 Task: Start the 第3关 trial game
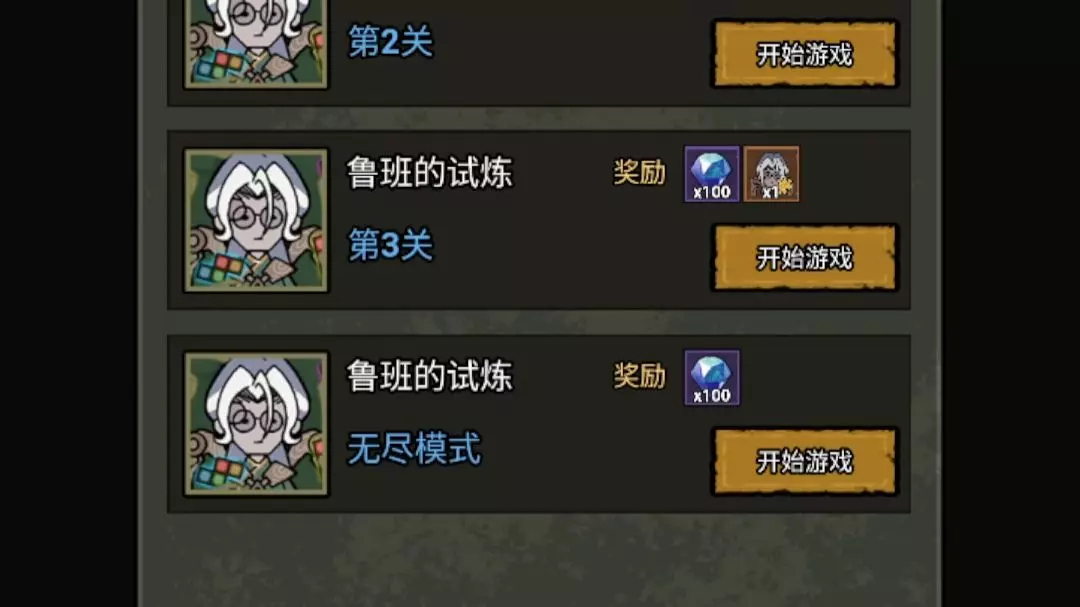804,258
